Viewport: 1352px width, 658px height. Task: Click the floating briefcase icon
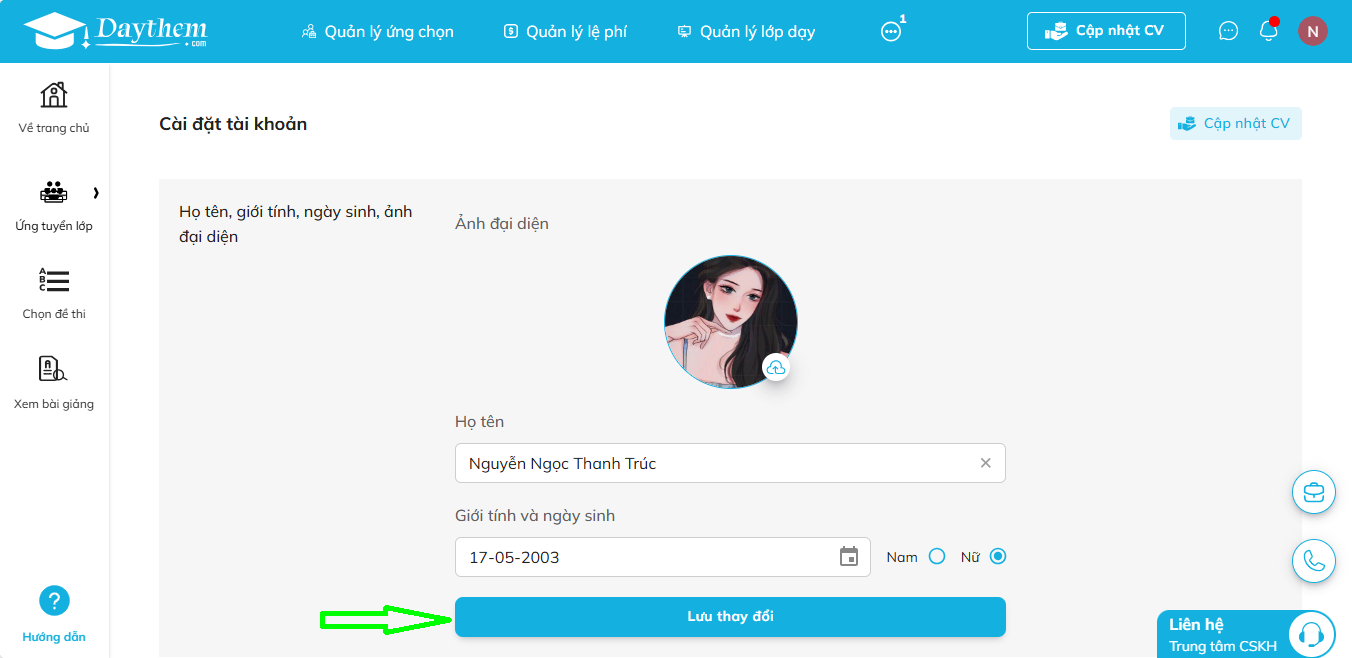click(1314, 492)
